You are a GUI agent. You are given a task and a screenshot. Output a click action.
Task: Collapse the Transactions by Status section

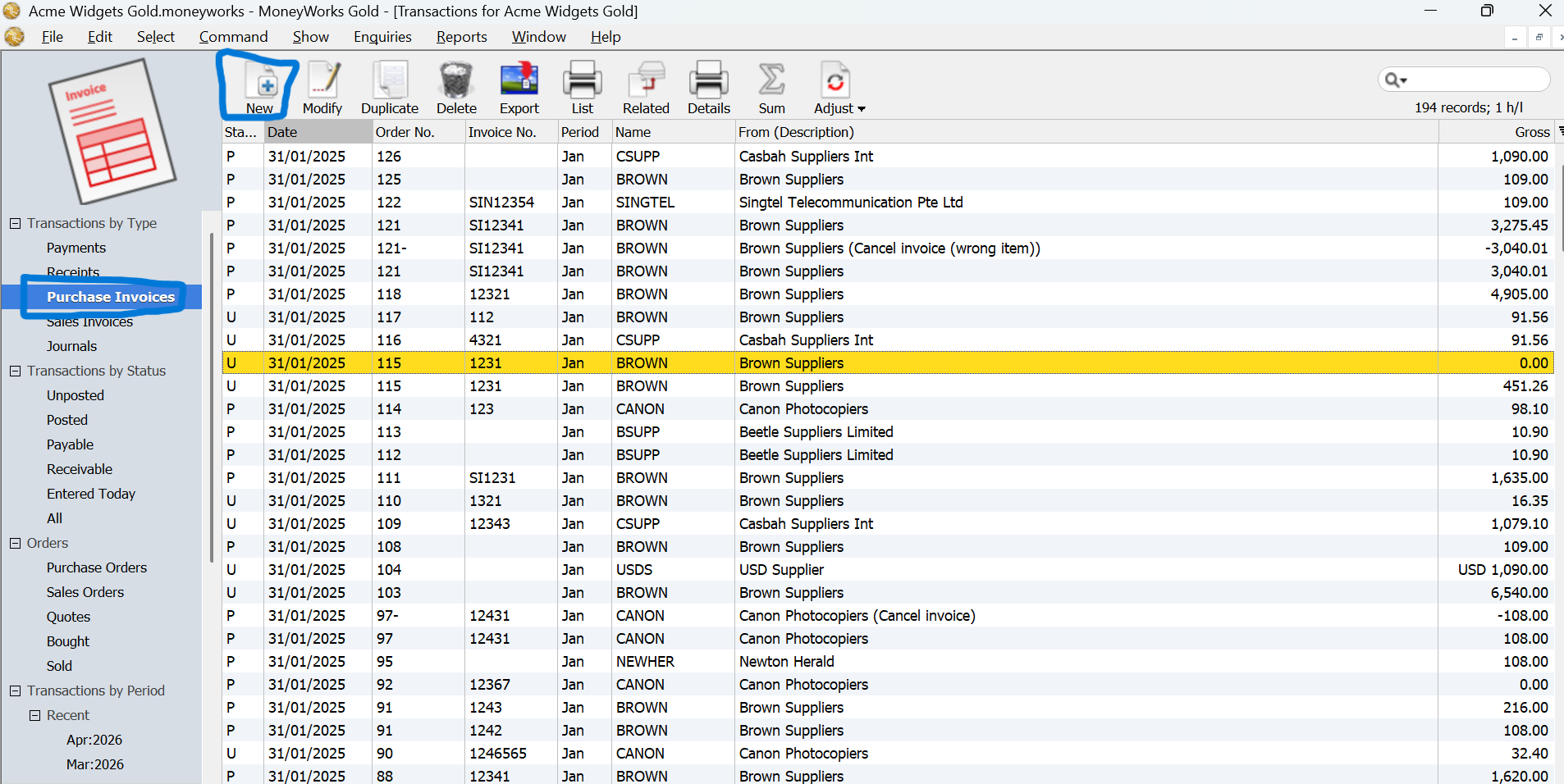(16, 371)
